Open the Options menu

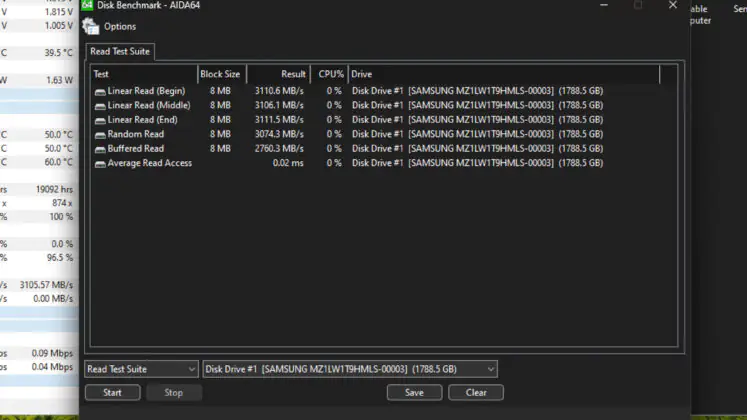(x=120, y=27)
